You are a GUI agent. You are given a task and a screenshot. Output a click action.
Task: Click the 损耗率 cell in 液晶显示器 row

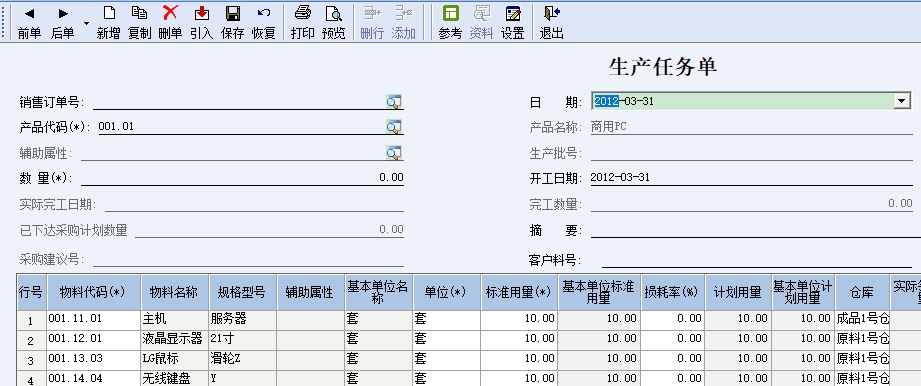(x=672, y=339)
